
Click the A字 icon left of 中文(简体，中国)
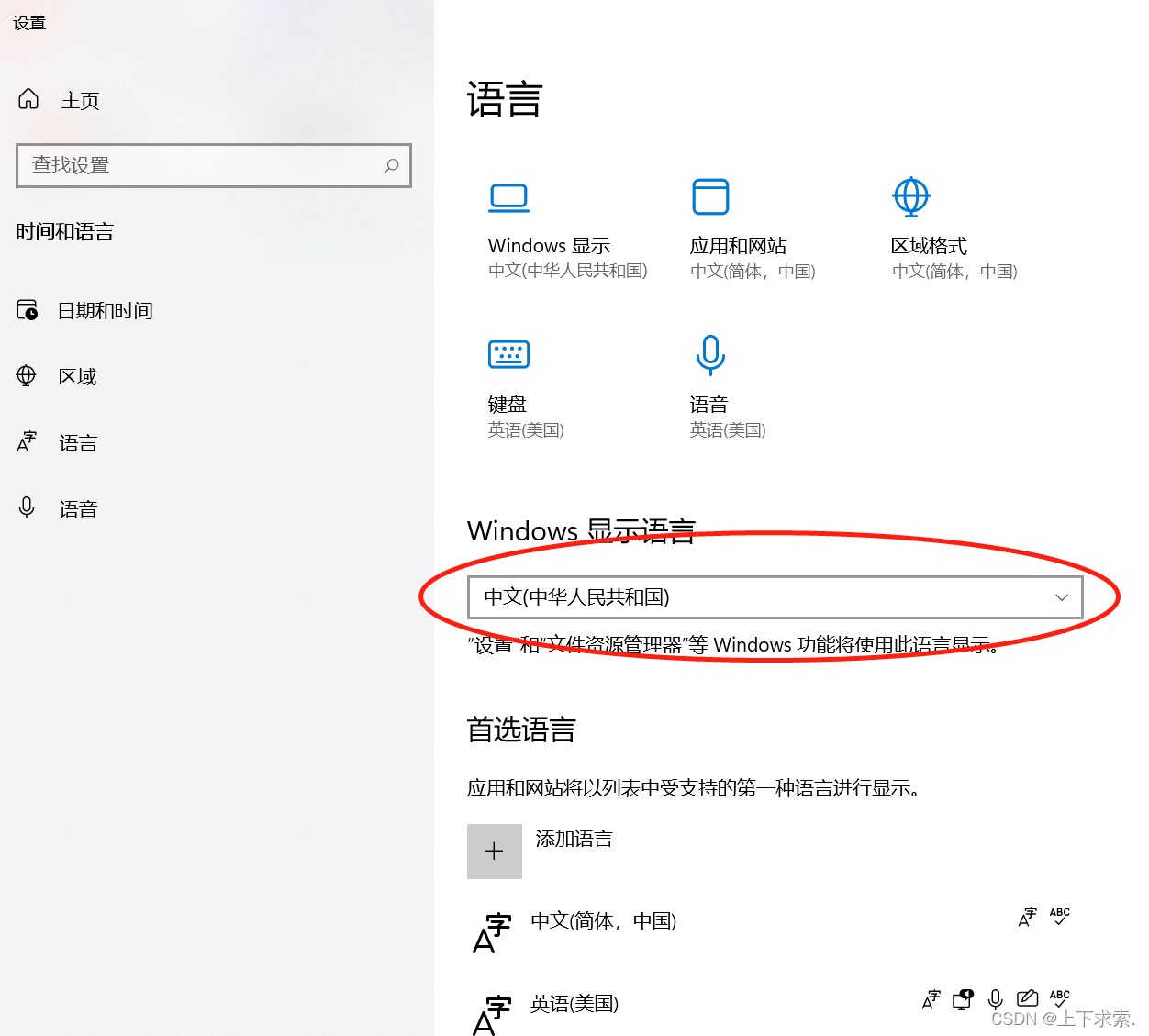(492, 933)
